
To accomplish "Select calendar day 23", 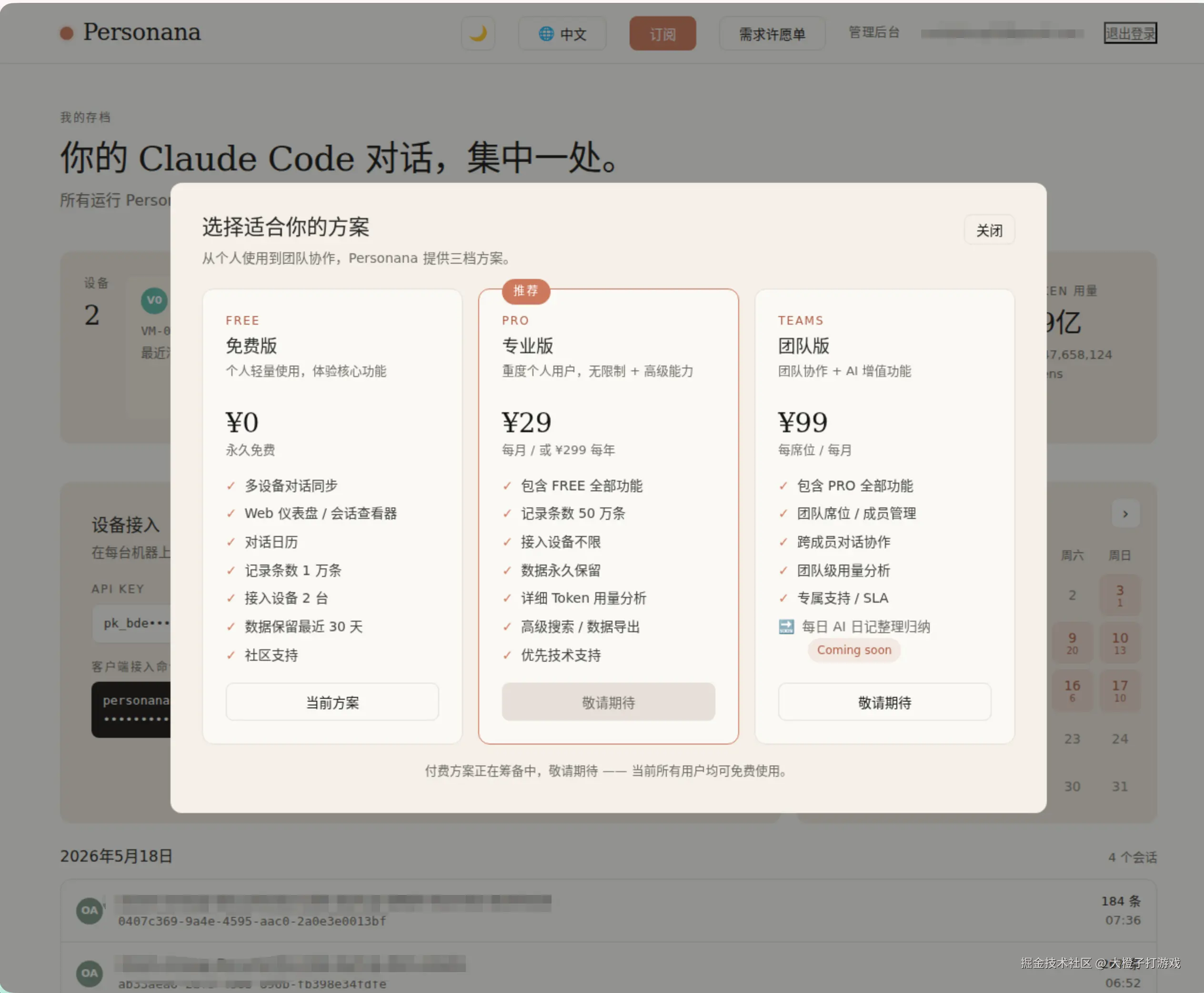I will (1073, 738).
